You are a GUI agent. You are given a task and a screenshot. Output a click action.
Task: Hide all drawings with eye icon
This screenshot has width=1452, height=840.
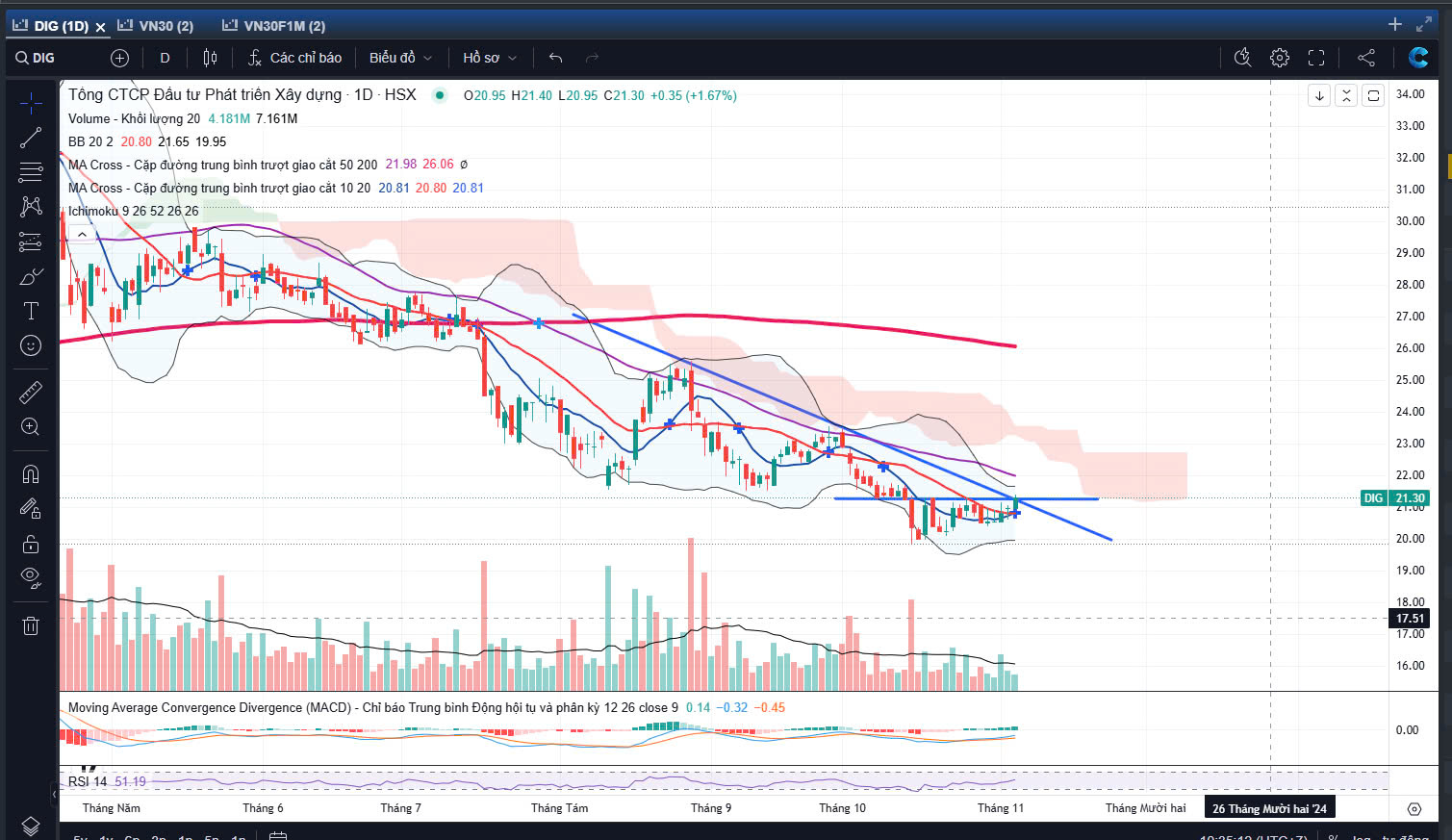pos(31,578)
